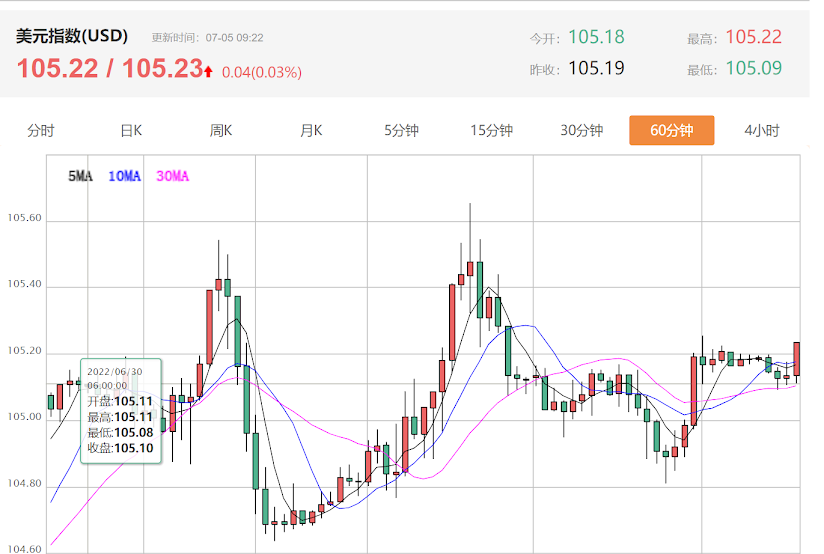Click the highlighted 60分钟 tab

(672, 130)
